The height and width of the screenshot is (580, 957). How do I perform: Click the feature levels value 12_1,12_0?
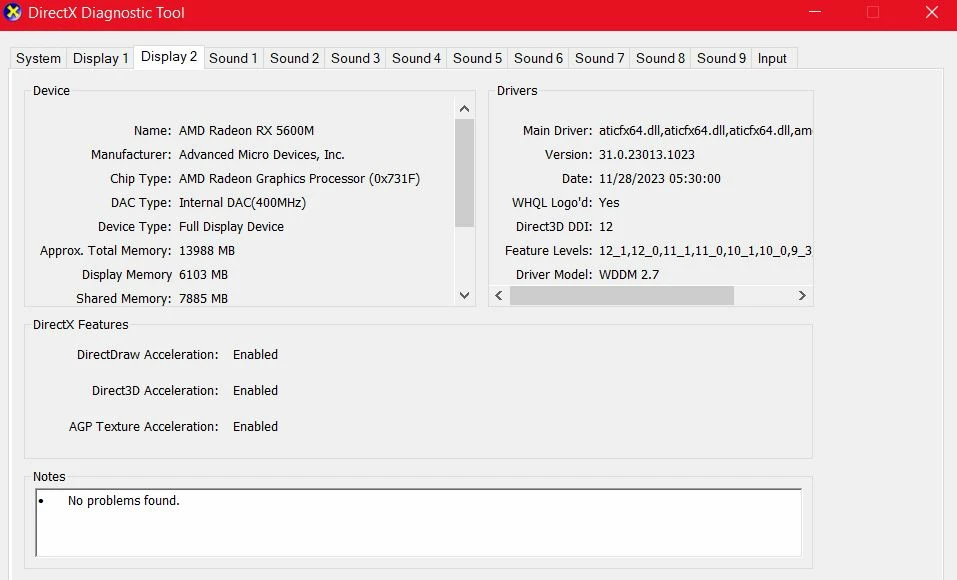pos(705,251)
